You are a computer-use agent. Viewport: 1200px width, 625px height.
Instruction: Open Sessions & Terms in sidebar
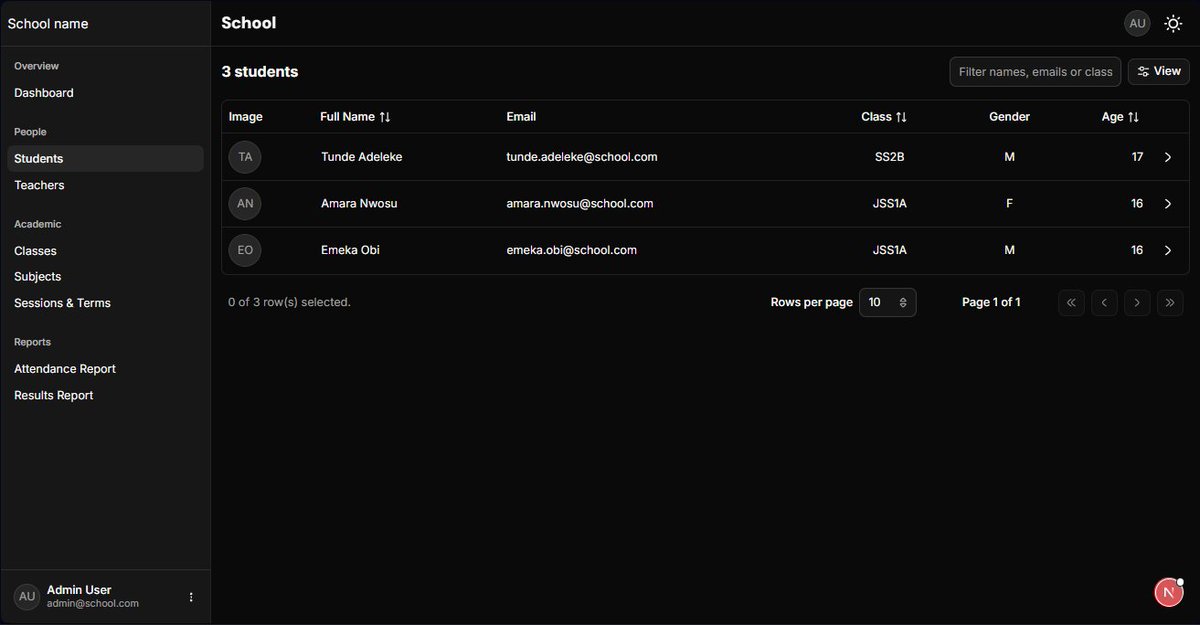tap(105, 303)
